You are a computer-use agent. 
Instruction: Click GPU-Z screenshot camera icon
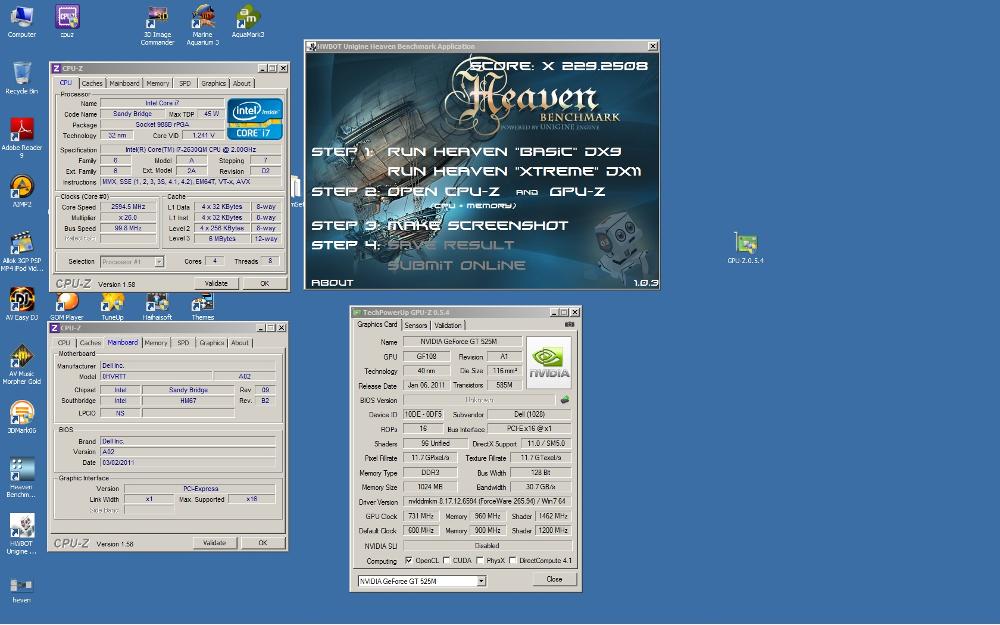click(x=570, y=325)
